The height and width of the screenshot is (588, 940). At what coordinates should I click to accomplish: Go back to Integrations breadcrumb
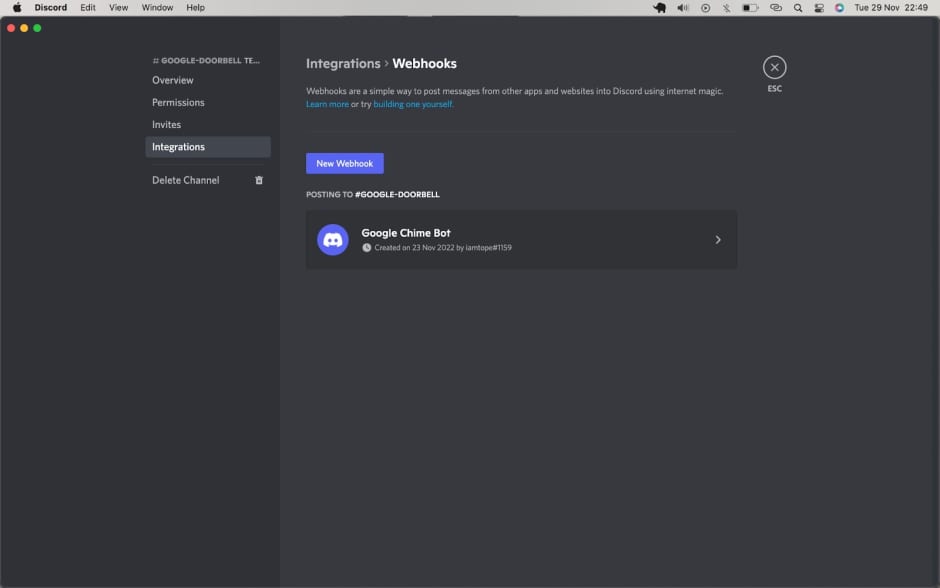343,64
